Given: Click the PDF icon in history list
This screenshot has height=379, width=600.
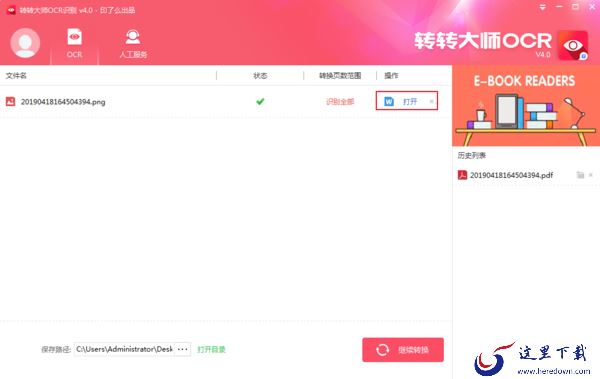Looking at the screenshot, I should point(462,175).
